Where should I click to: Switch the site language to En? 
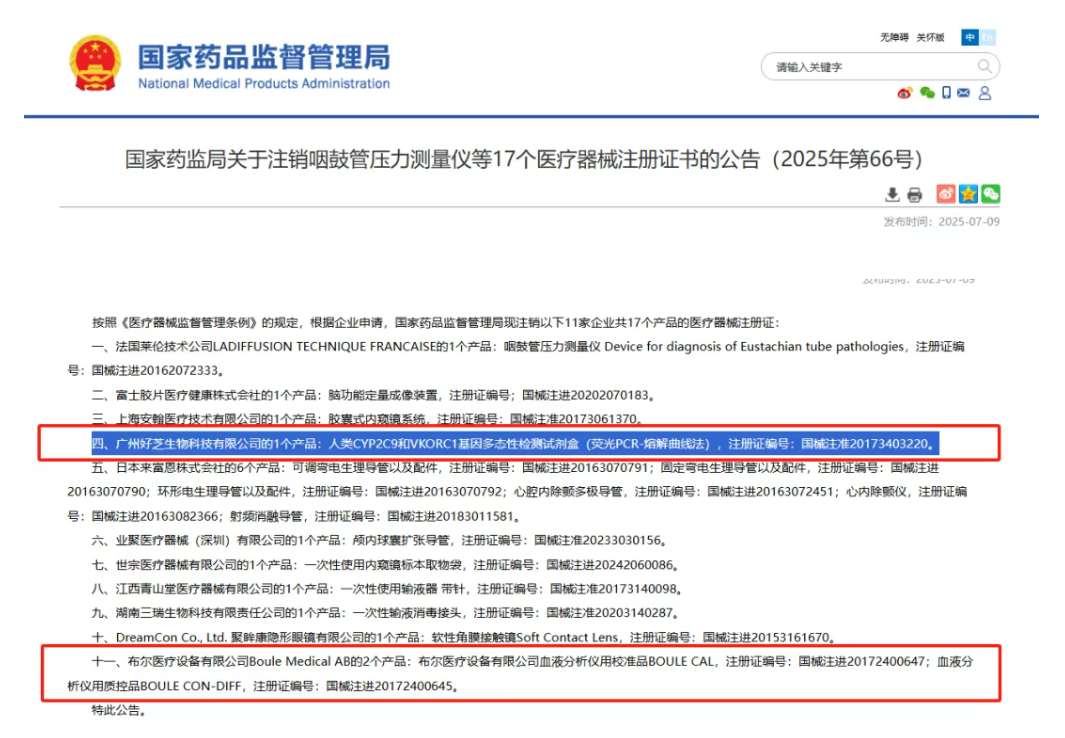(988, 37)
